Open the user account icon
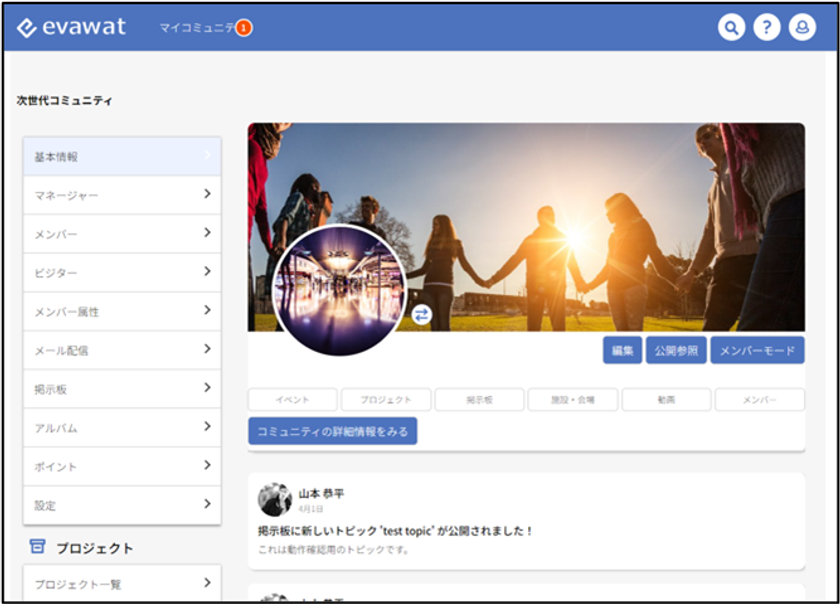840x604 pixels. tap(802, 27)
